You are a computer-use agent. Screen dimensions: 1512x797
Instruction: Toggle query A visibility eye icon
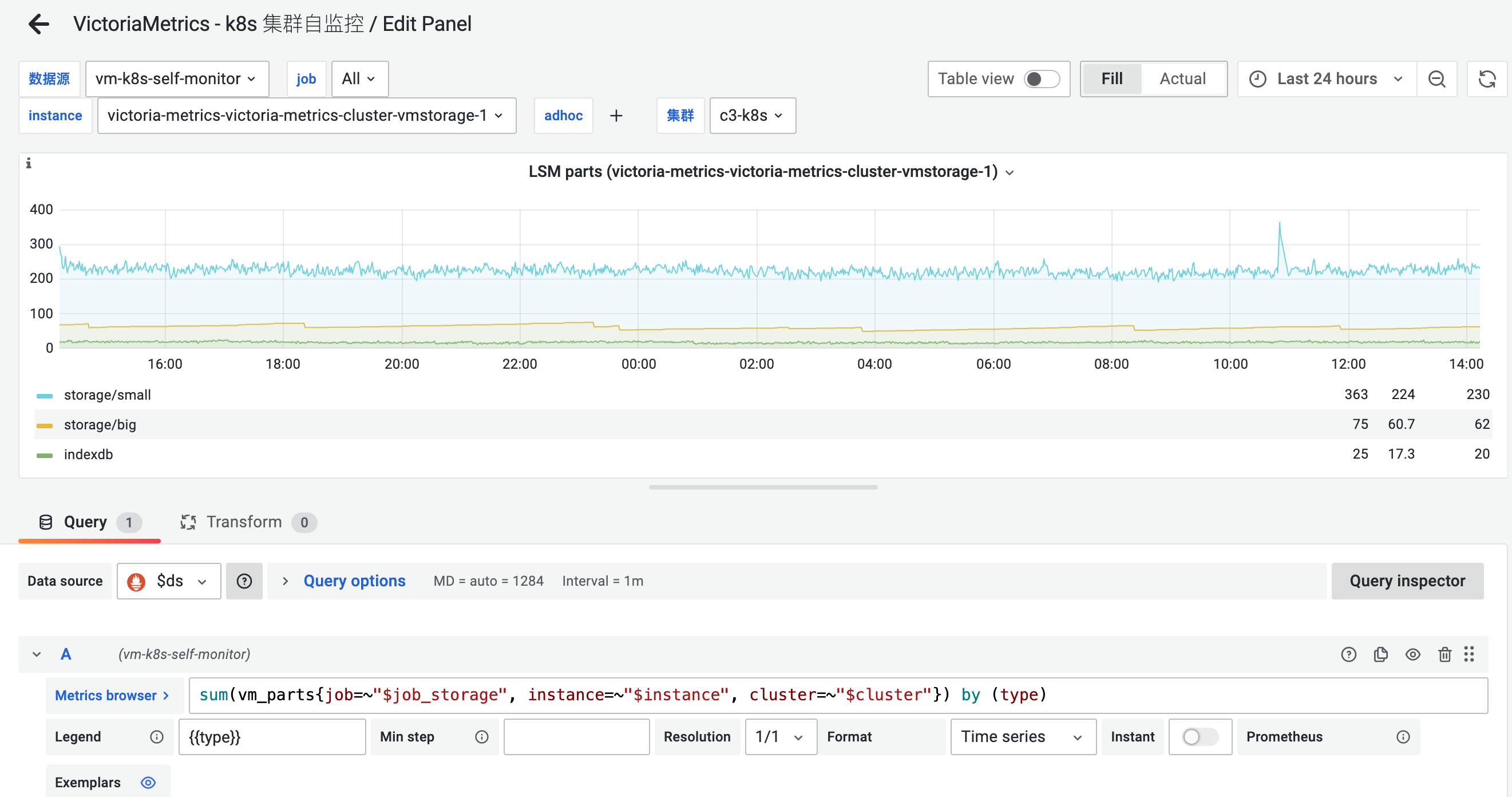pos(1412,654)
